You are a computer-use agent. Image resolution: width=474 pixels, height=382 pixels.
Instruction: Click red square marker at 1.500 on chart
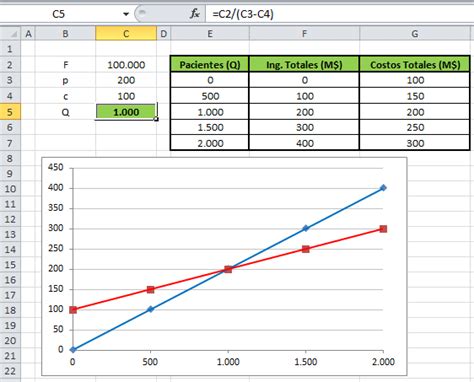306,249
